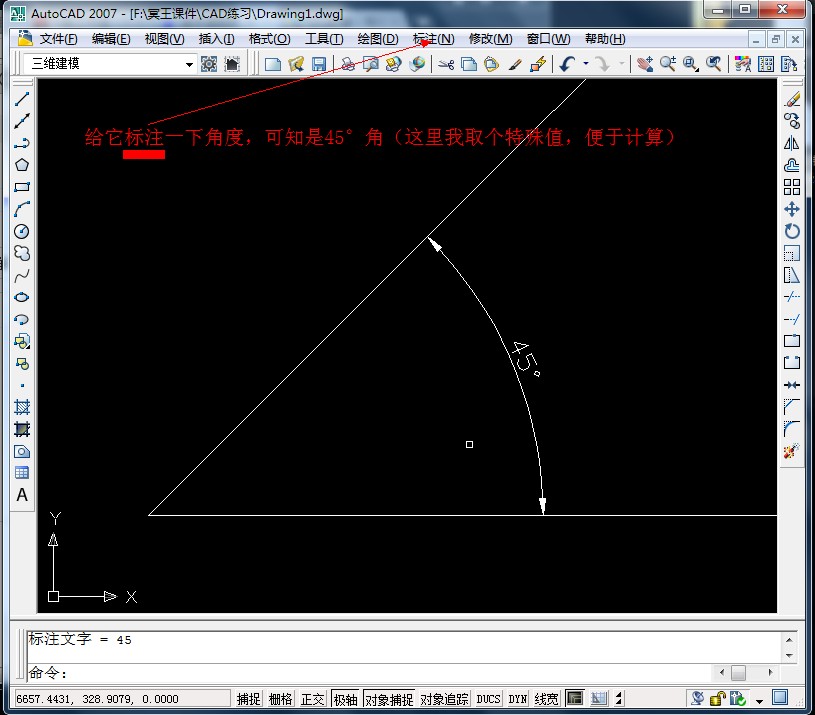This screenshot has width=815, height=715.
Task: Click the Cut scissors icon
Action: coord(446,64)
